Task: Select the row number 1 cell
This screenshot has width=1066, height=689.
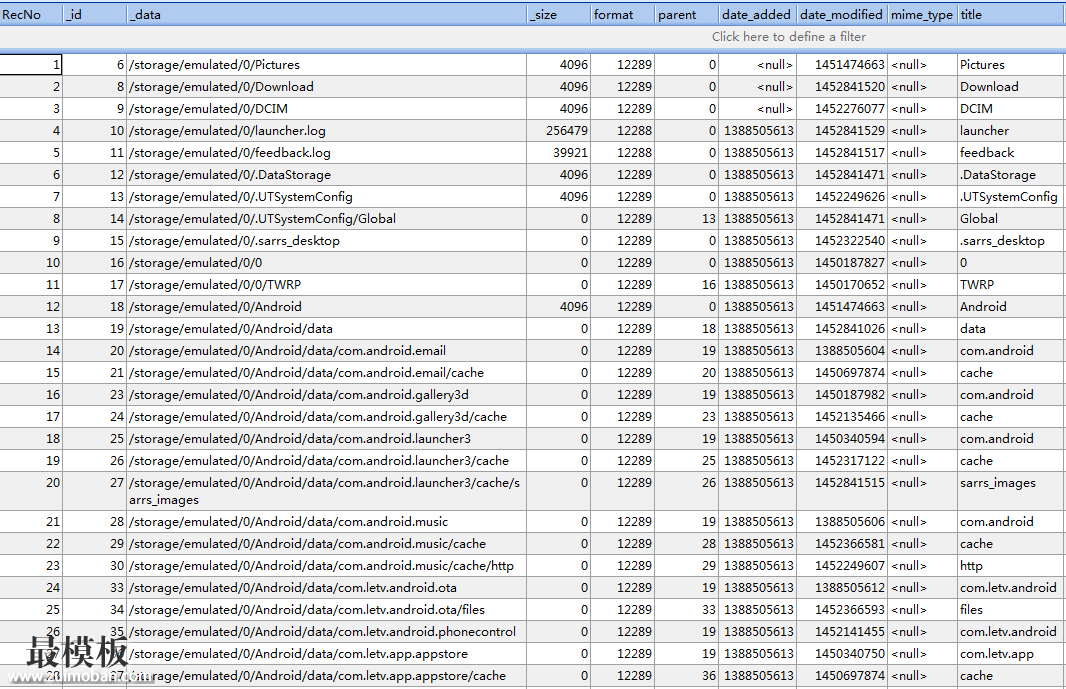Action: pos(31,65)
